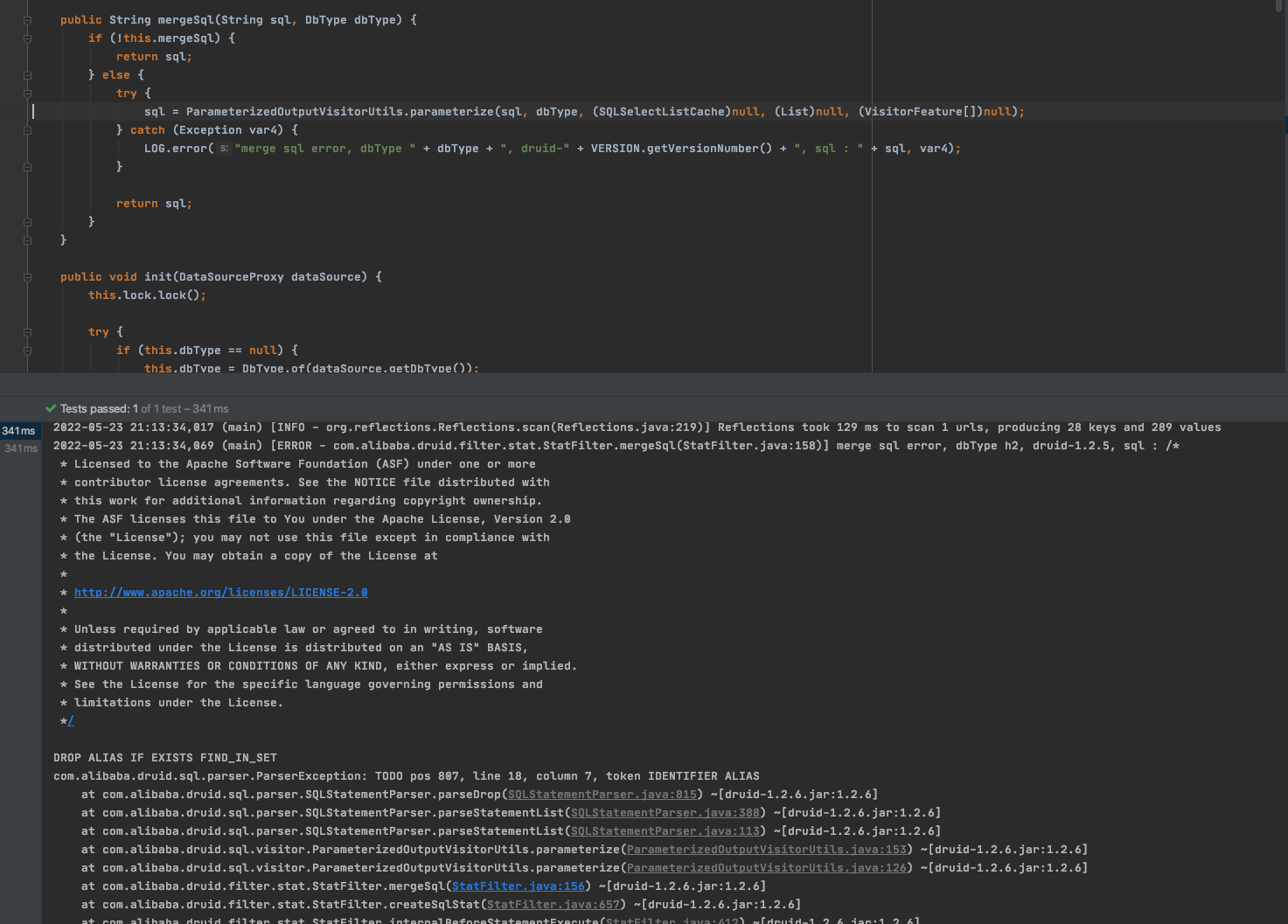This screenshot has width=1288, height=924.
Task: Click the 'Tests passed: 1 of 1 test' status text
Action: pos(144,408)
